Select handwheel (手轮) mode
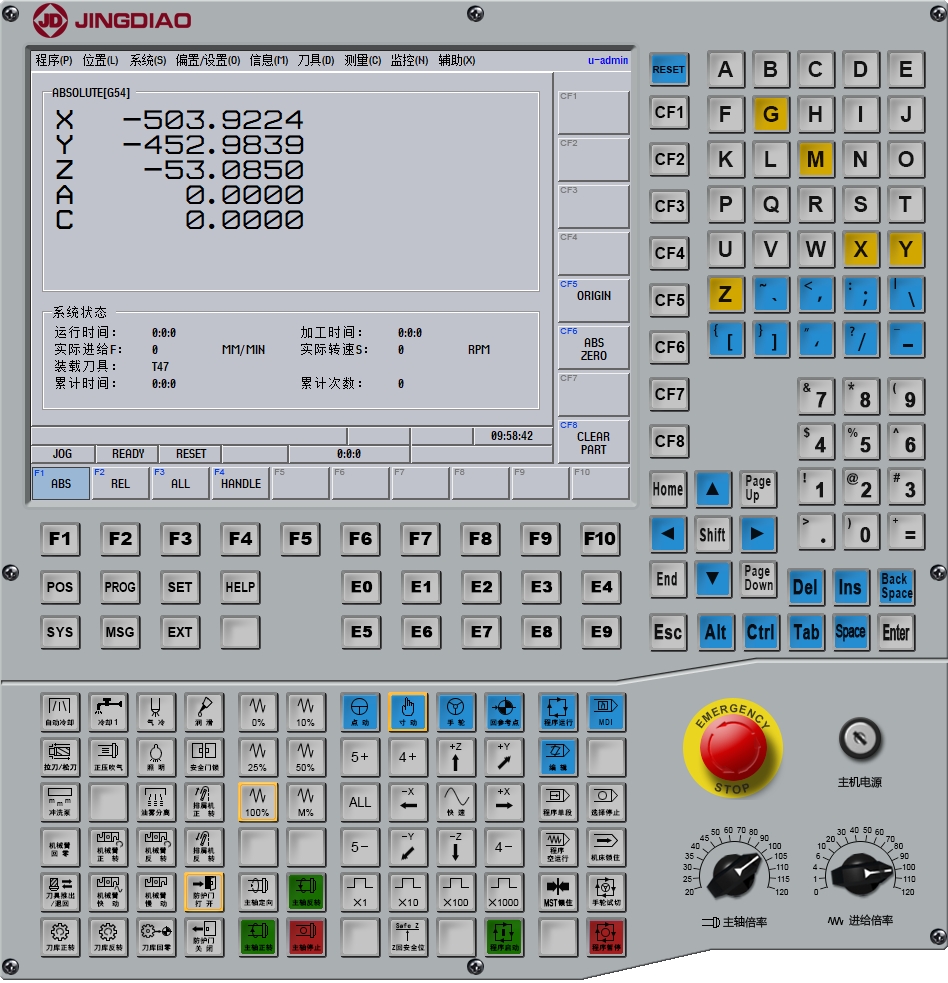The width and height of the screenshot is (948, 983). point(456,711)
